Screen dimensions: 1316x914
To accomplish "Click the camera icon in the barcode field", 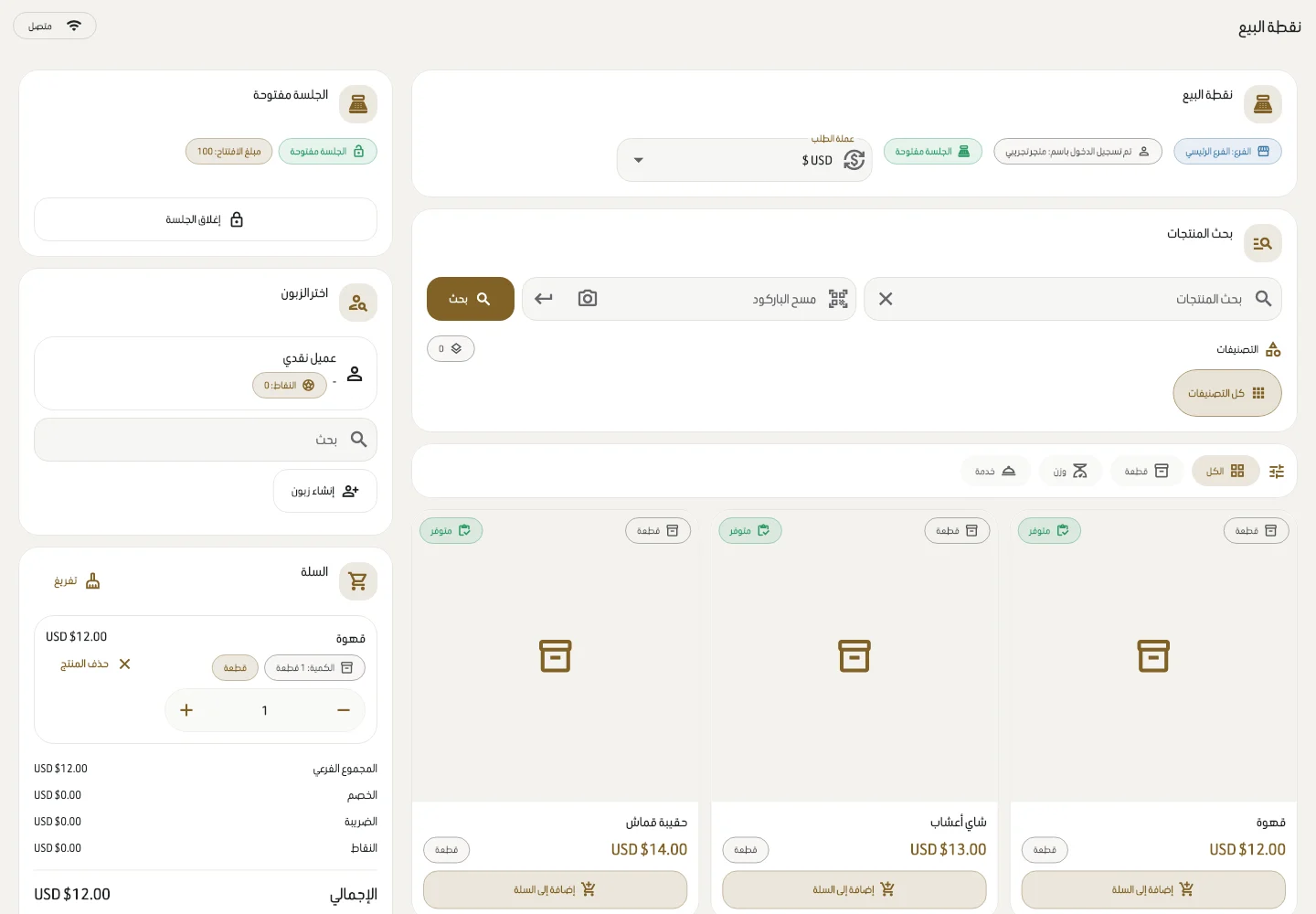I will coord(588,299).
